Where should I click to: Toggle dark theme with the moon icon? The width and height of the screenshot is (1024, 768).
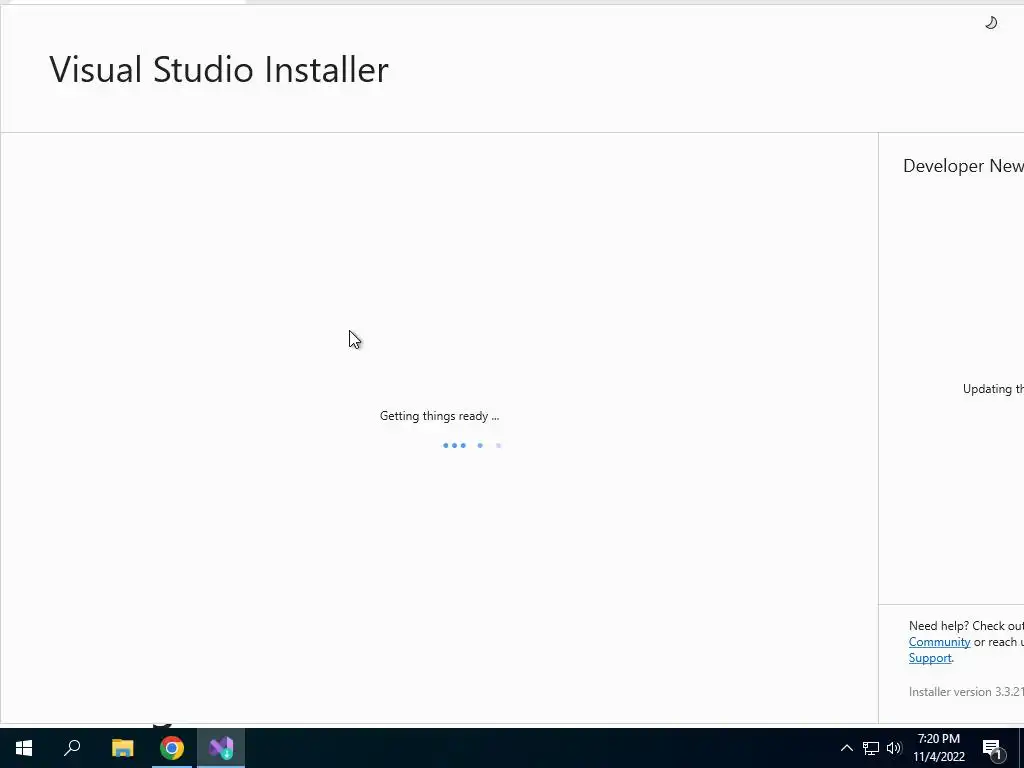991,23
